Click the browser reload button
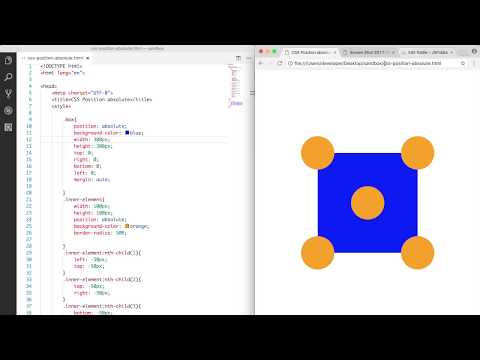Screen dimensions: 480x360 pyautogui.click(x=280, y=63)
